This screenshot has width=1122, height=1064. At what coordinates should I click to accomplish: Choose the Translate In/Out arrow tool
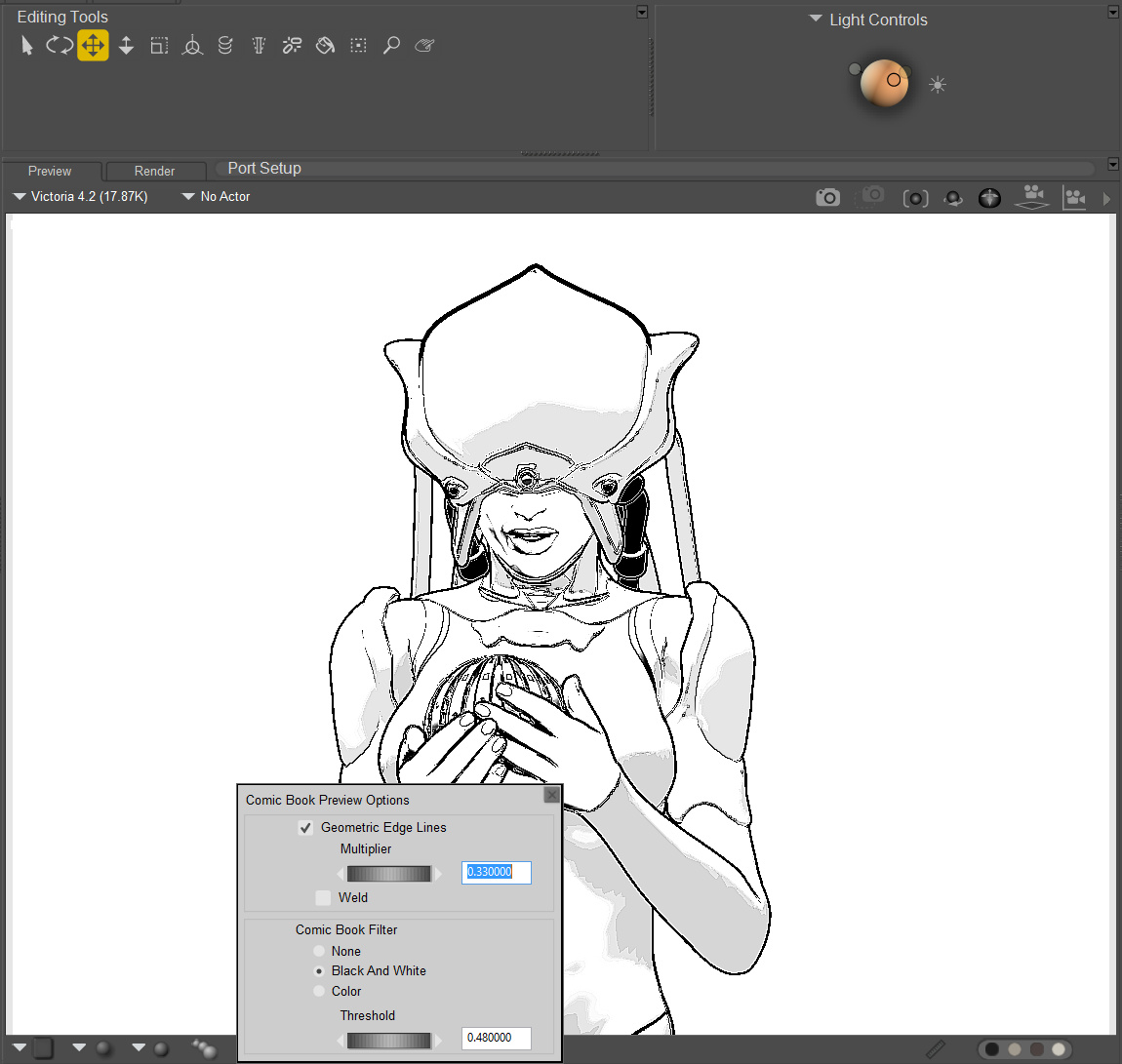click(126, 45)
